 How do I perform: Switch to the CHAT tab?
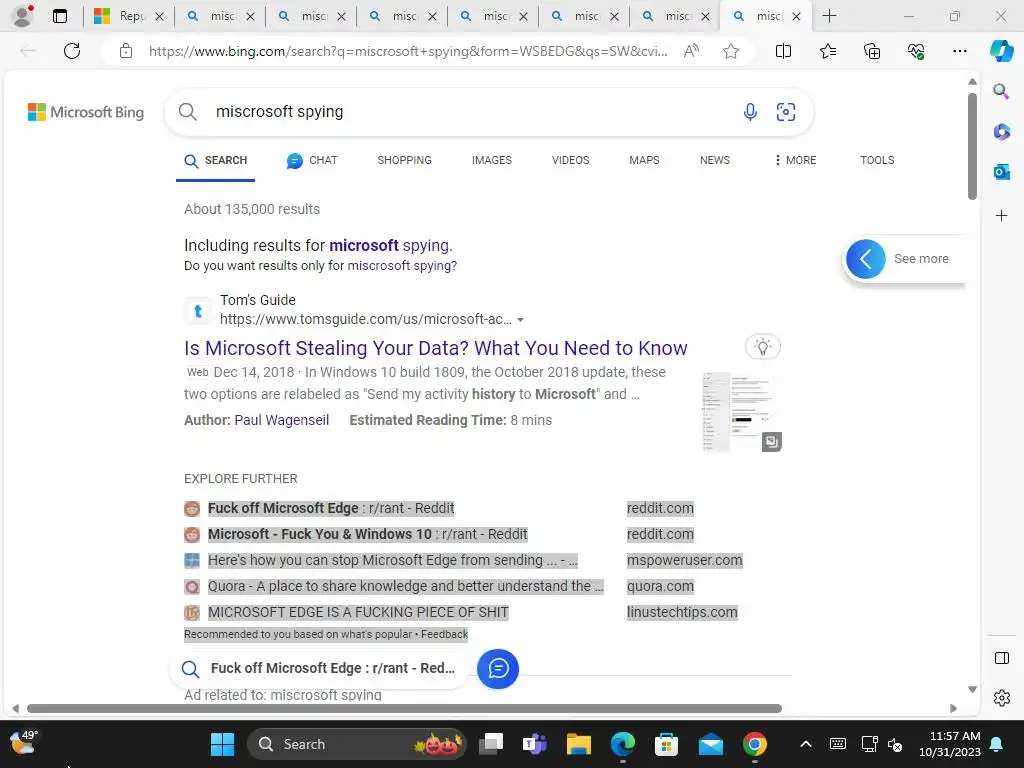pyautogui.click(x=312, y=160)
